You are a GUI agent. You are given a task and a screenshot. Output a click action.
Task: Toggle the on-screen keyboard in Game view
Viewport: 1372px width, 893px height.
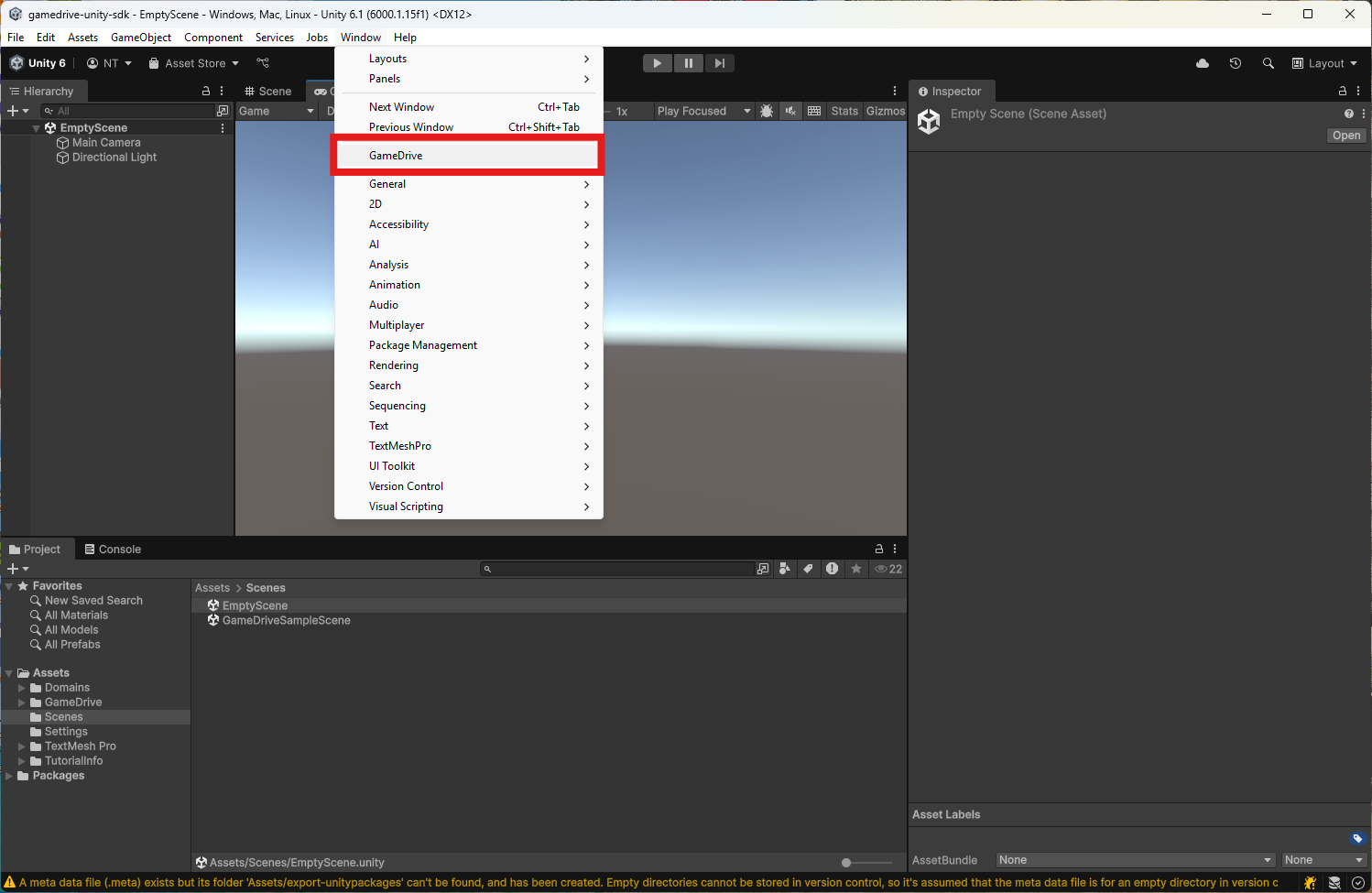(x=814, y=110)
